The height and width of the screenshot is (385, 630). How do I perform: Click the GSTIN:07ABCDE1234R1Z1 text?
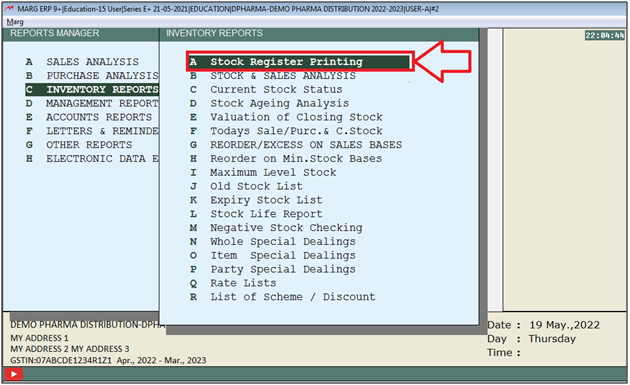(61, 360)
